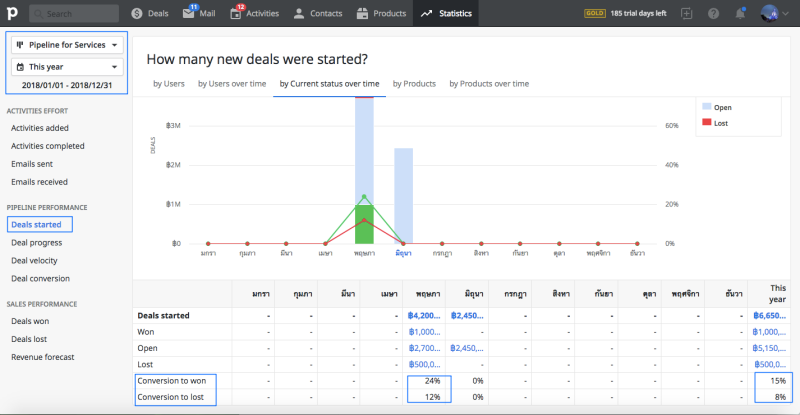Viewport: 800px width, 415px height.
Task: Open Activities added report
Action: [40, 128]
